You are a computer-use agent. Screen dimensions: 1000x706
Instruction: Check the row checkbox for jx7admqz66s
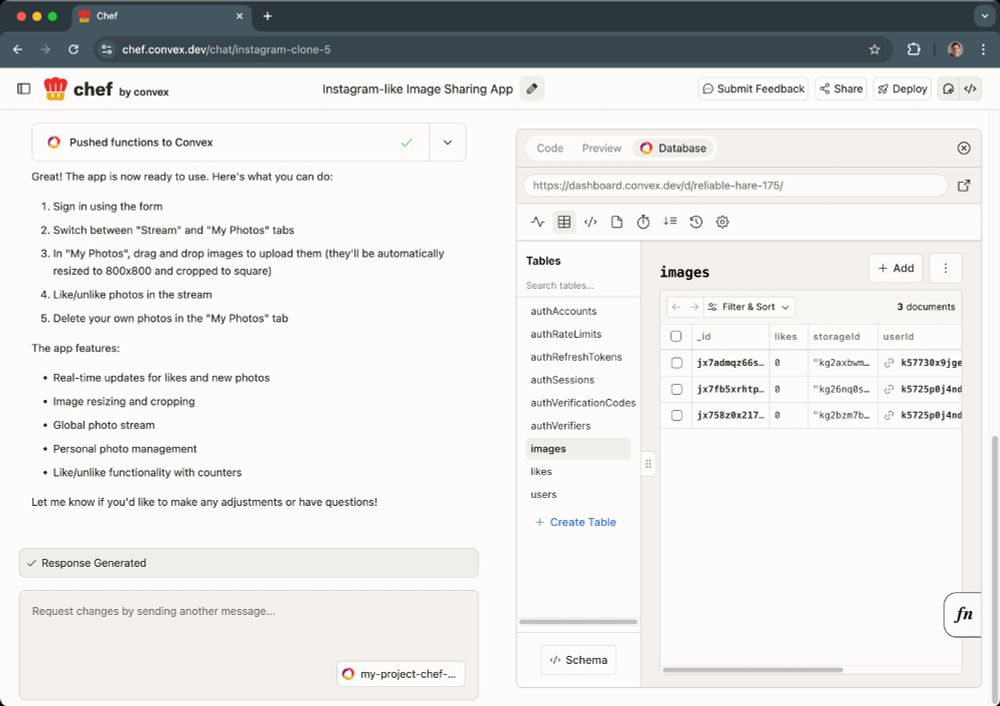pyautogui.click(x=677, y=363)
